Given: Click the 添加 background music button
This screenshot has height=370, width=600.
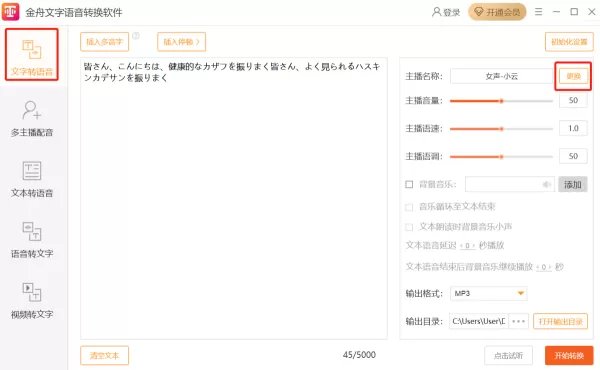Looking at the screenshot, I should click(573, 184).
